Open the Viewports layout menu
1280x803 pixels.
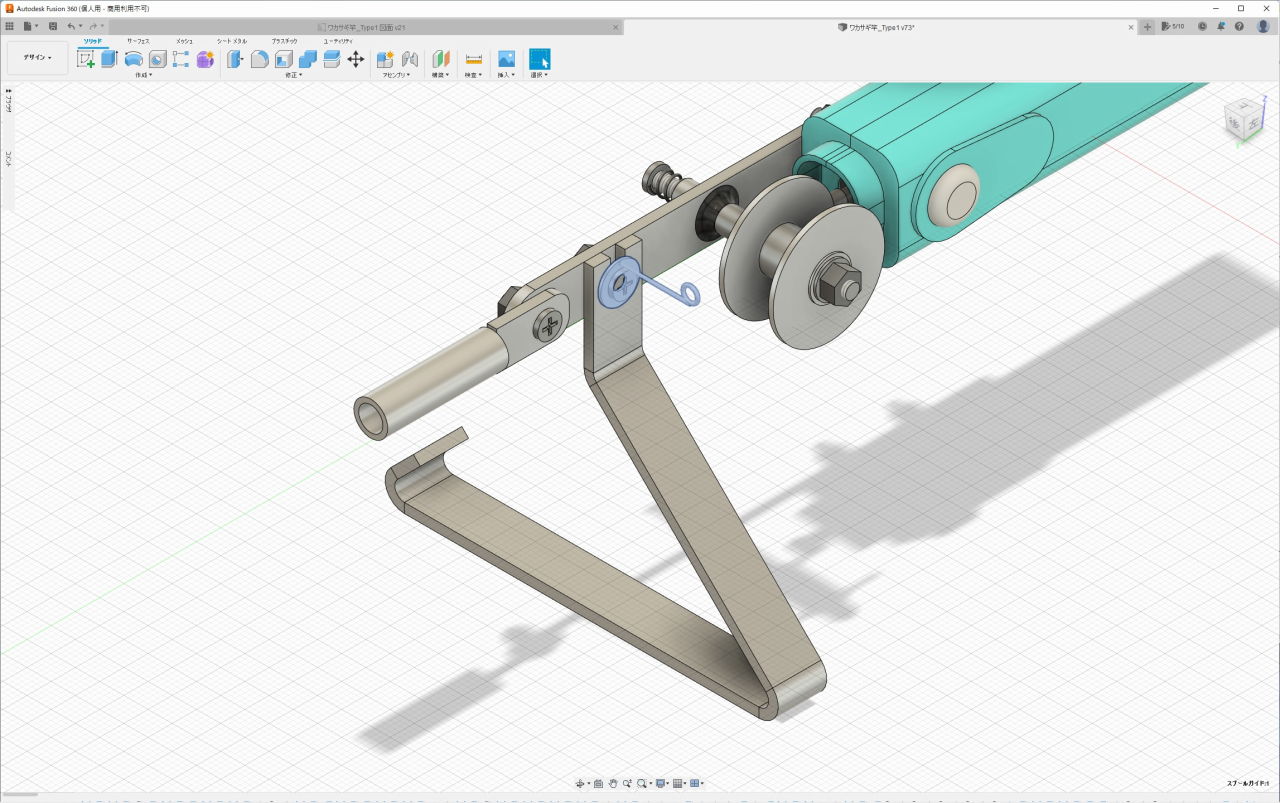pyautogui.click(x=697, y=784)
